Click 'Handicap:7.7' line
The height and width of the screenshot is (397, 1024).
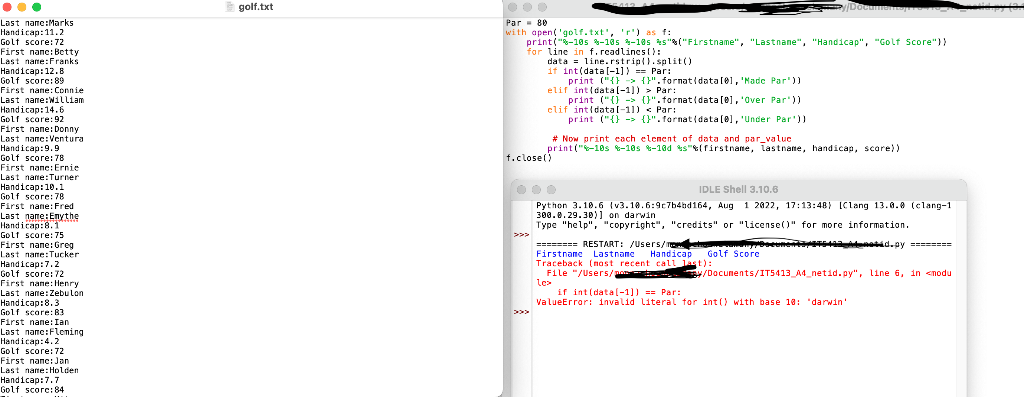(30, 380)
